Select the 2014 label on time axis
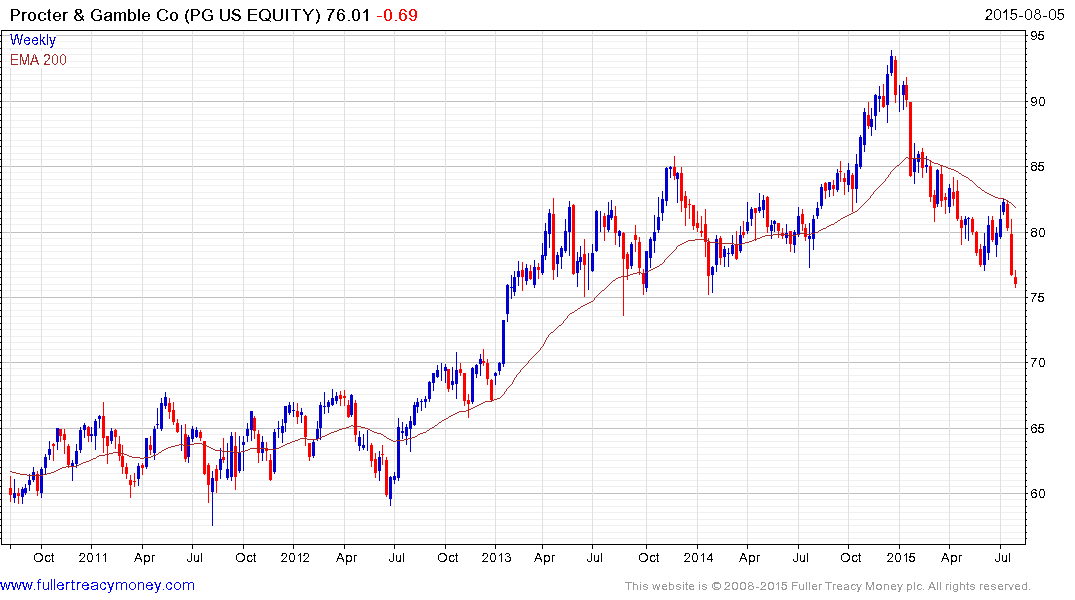This screenshot has height=600, width=1075. [698, 557]
